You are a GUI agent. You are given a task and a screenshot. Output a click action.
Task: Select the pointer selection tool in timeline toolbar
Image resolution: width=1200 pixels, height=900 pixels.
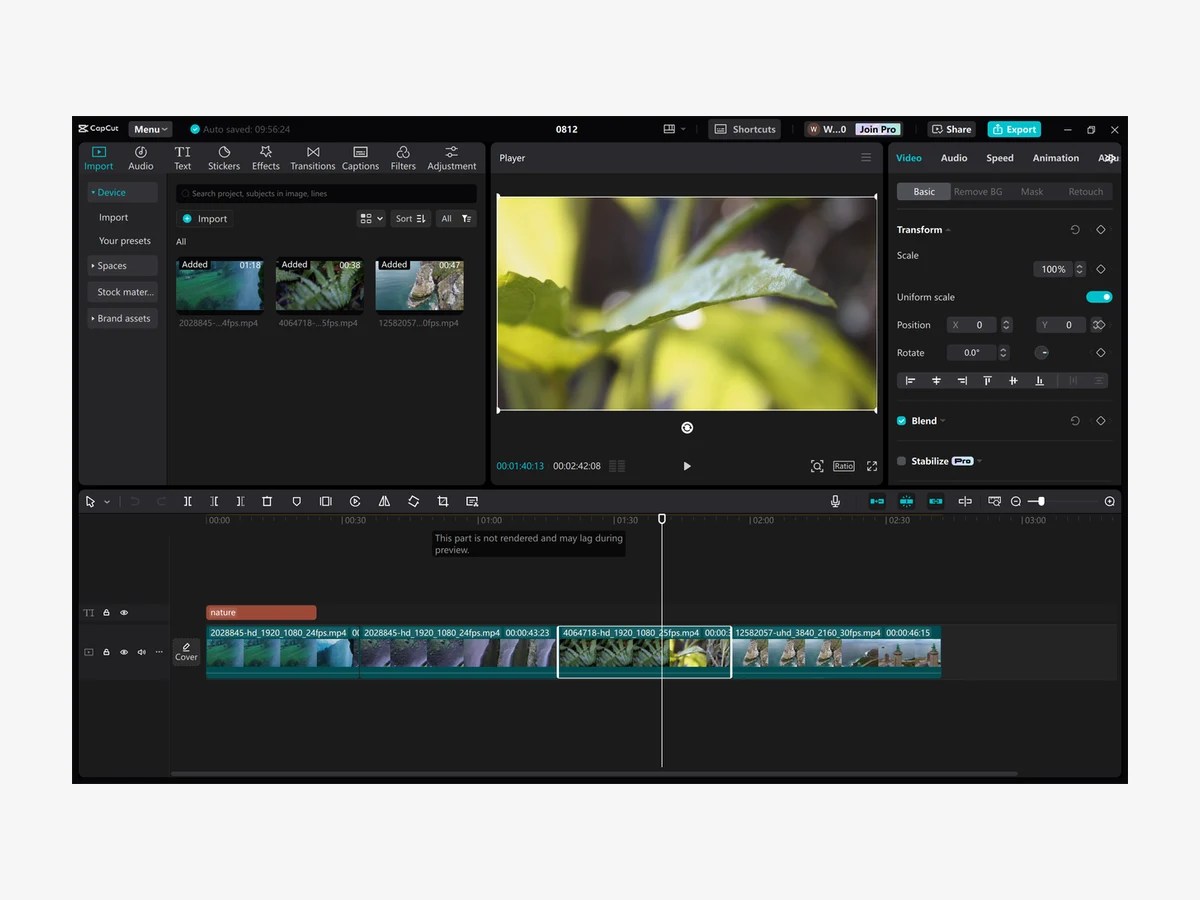tap(90, 501)
